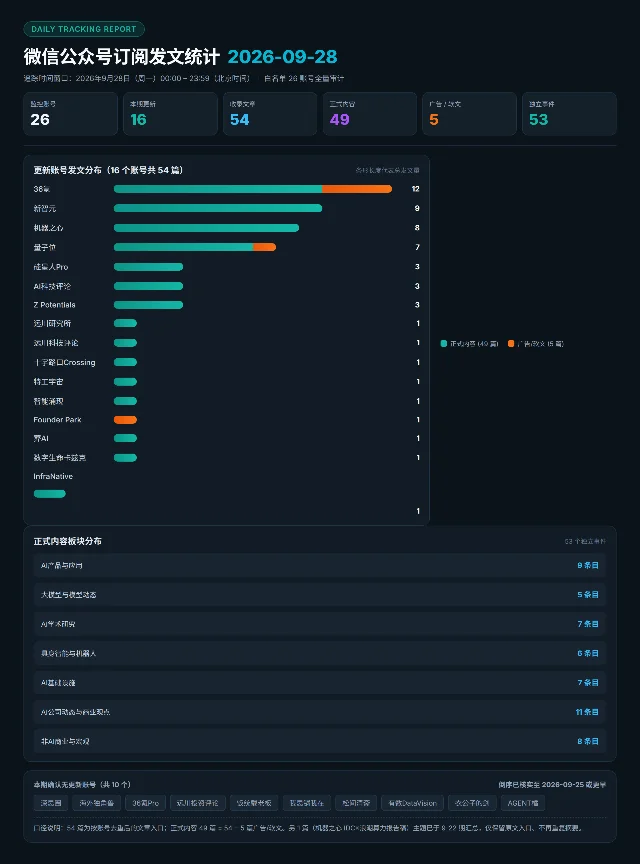Click the DAILY TRACKING REPORT badge
This screenshot has width=640, height=864.
click(84, 29)
